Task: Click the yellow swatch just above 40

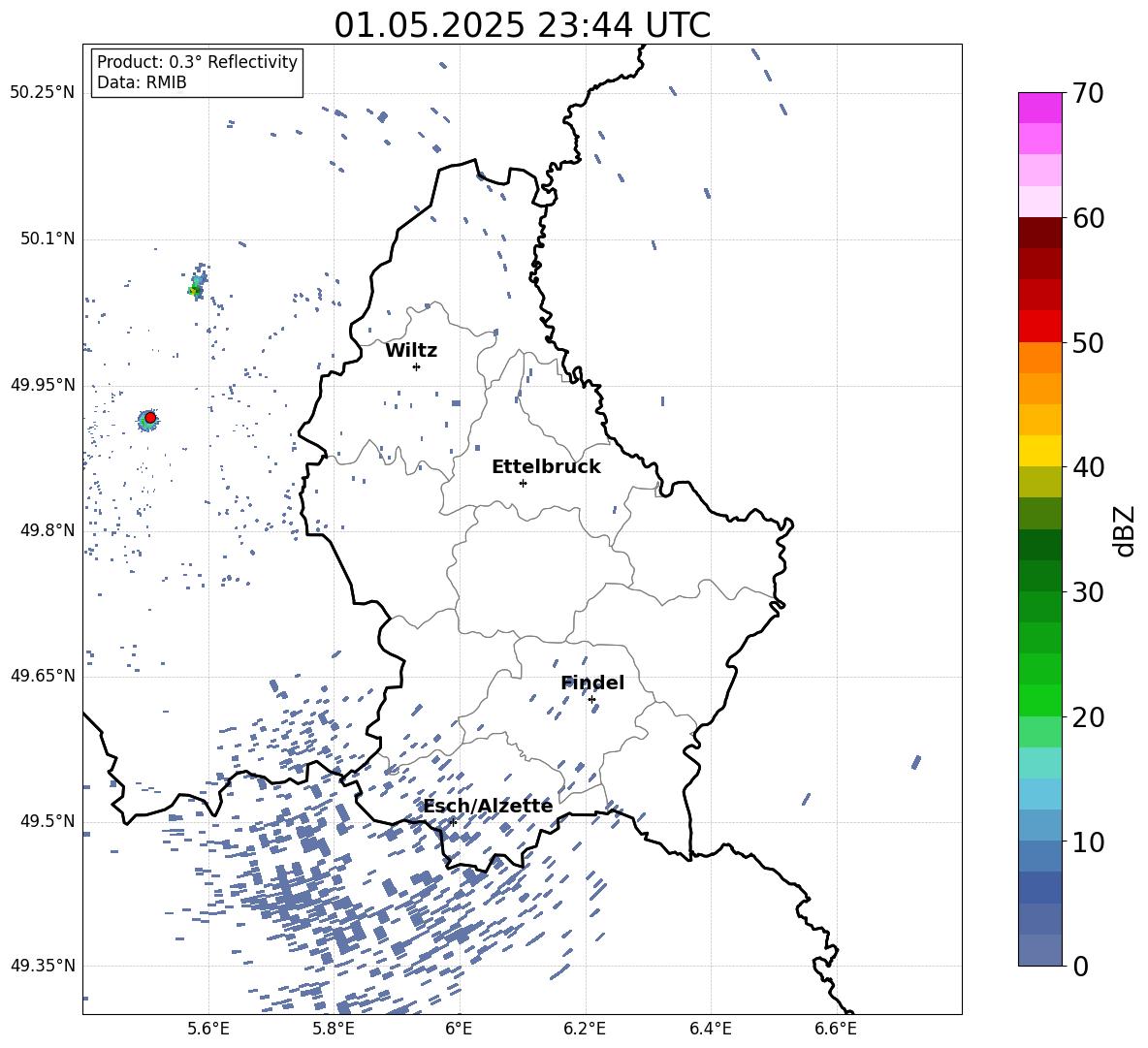Action: click(1039, 451)
